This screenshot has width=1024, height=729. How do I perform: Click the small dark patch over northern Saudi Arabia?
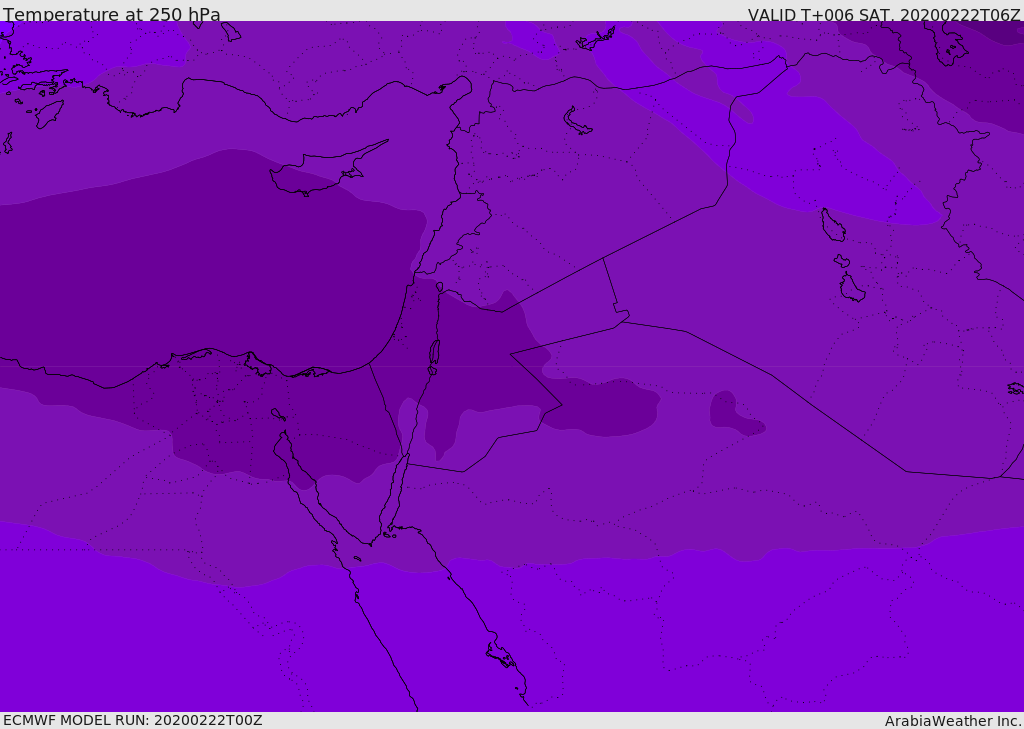(735, 413)
